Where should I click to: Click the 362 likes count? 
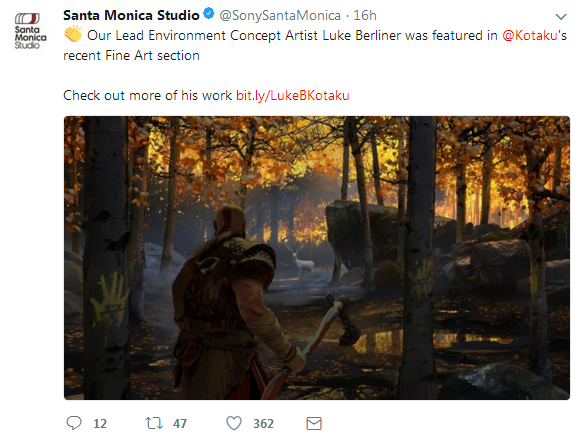tap(263, 423)
